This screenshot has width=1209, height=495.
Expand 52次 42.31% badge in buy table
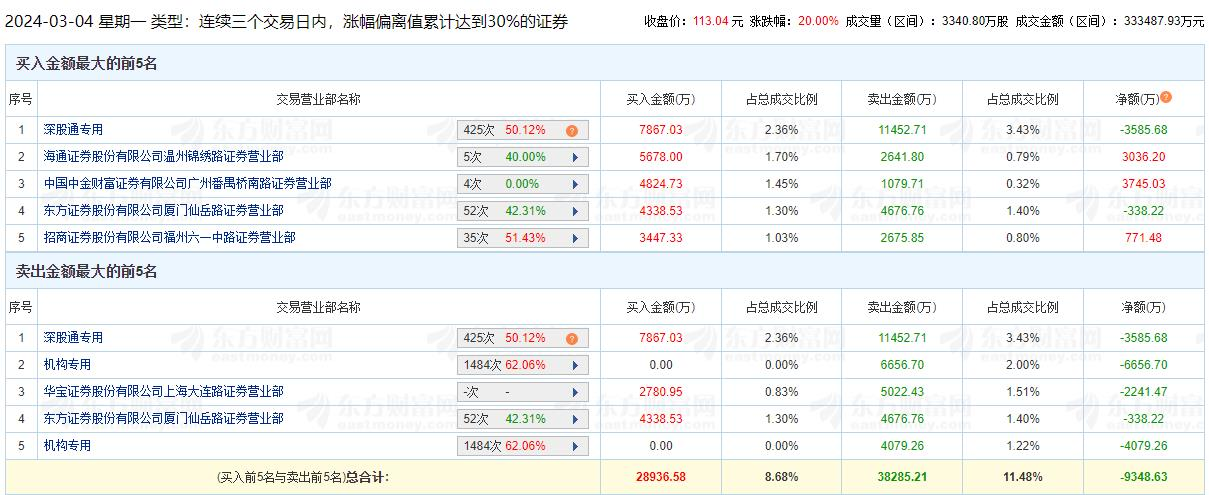[575, 211]
